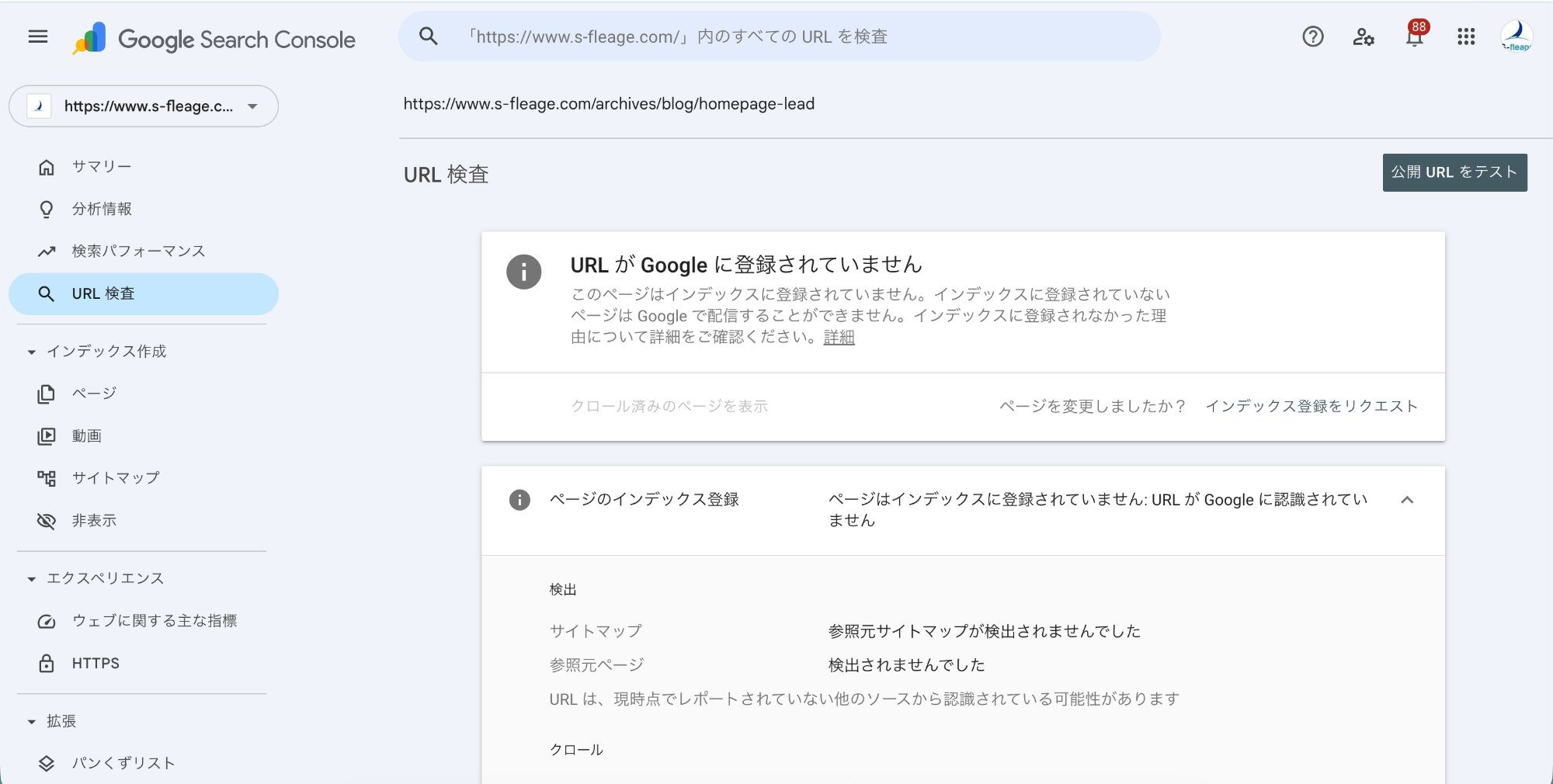Viewport: 1553px width, 784px height.
Task: Open user and permission settings icon
Action: pyautogui.click(x=1363, y=36)
